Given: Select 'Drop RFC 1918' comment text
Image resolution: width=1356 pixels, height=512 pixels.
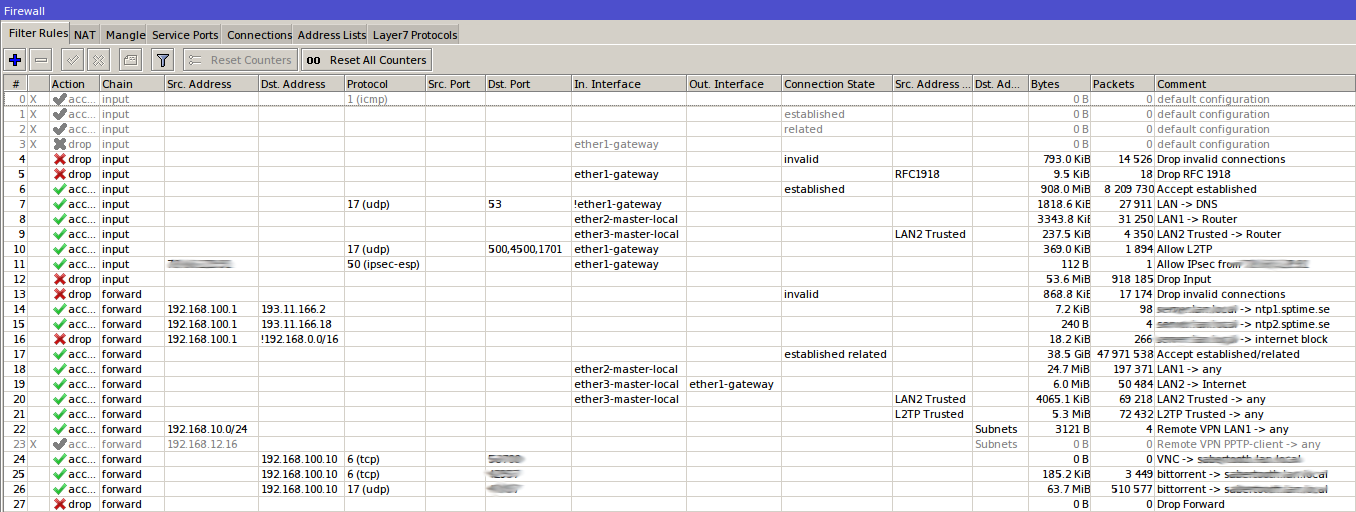Looking at the screenshot, I should tap(1196, 174).
